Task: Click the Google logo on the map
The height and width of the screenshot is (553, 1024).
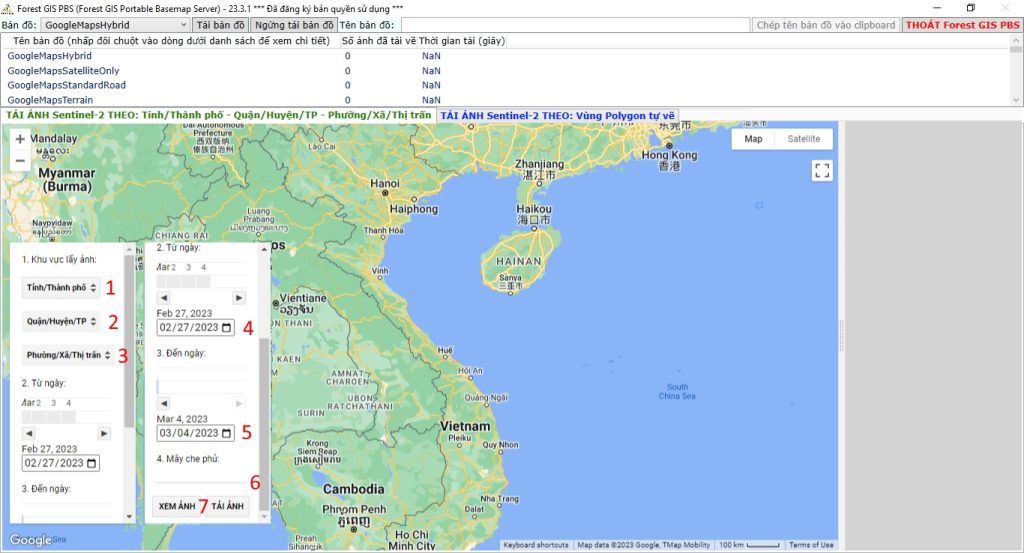Action: 30,540
